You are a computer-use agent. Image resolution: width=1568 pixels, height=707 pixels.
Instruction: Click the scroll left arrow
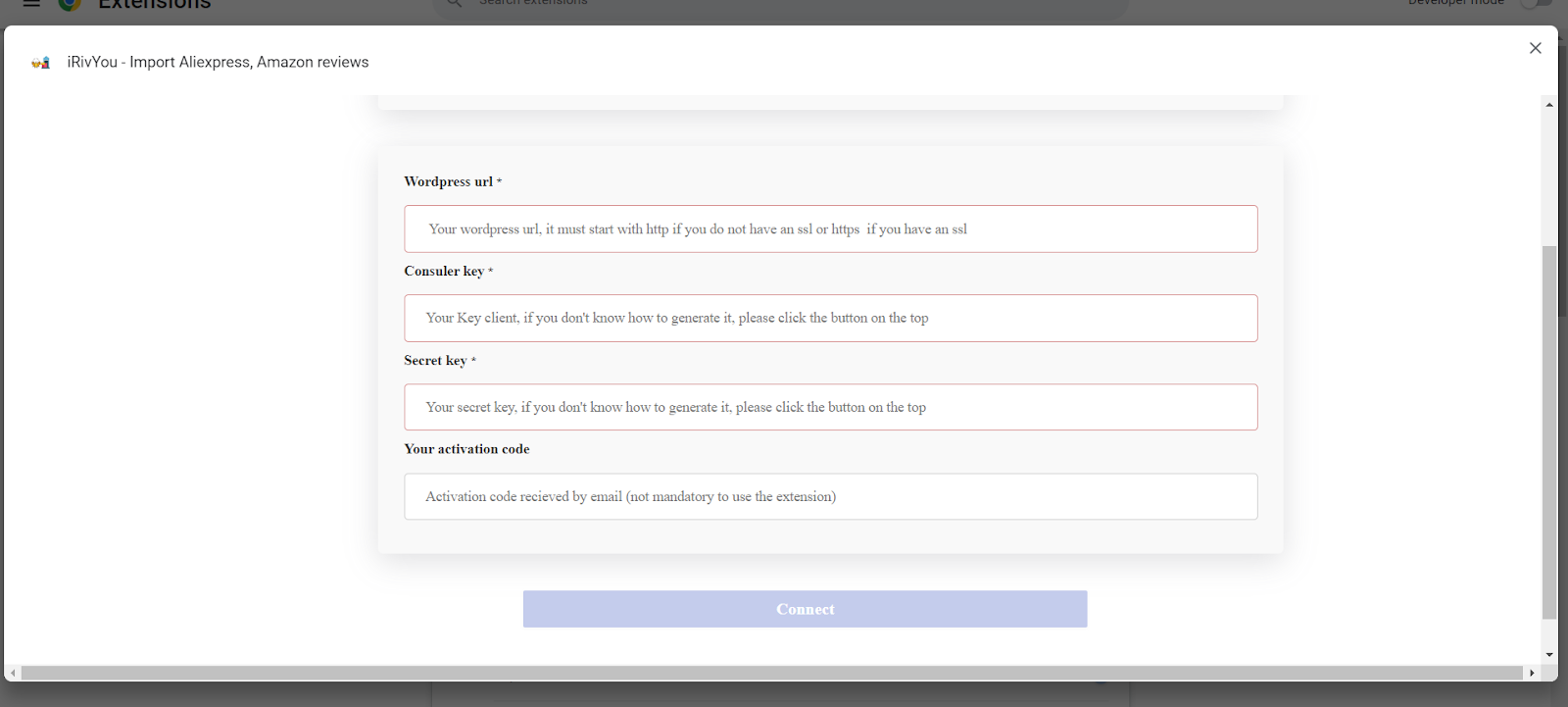(13, 674)
